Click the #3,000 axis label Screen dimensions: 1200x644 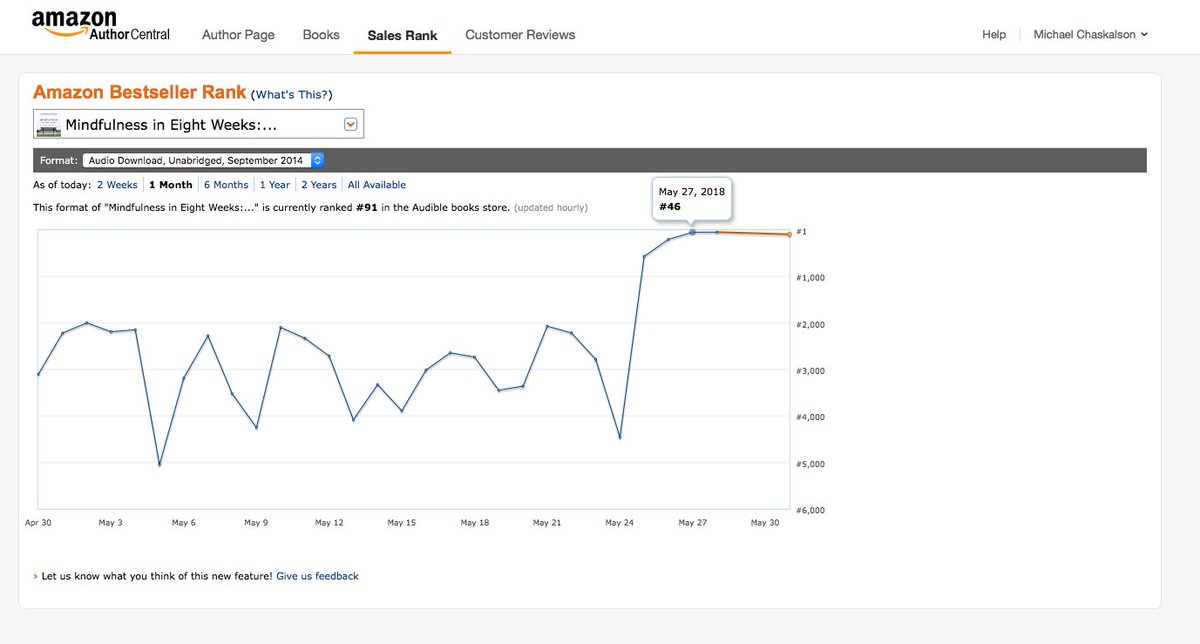pyautogui.click(x=810, y=371)
